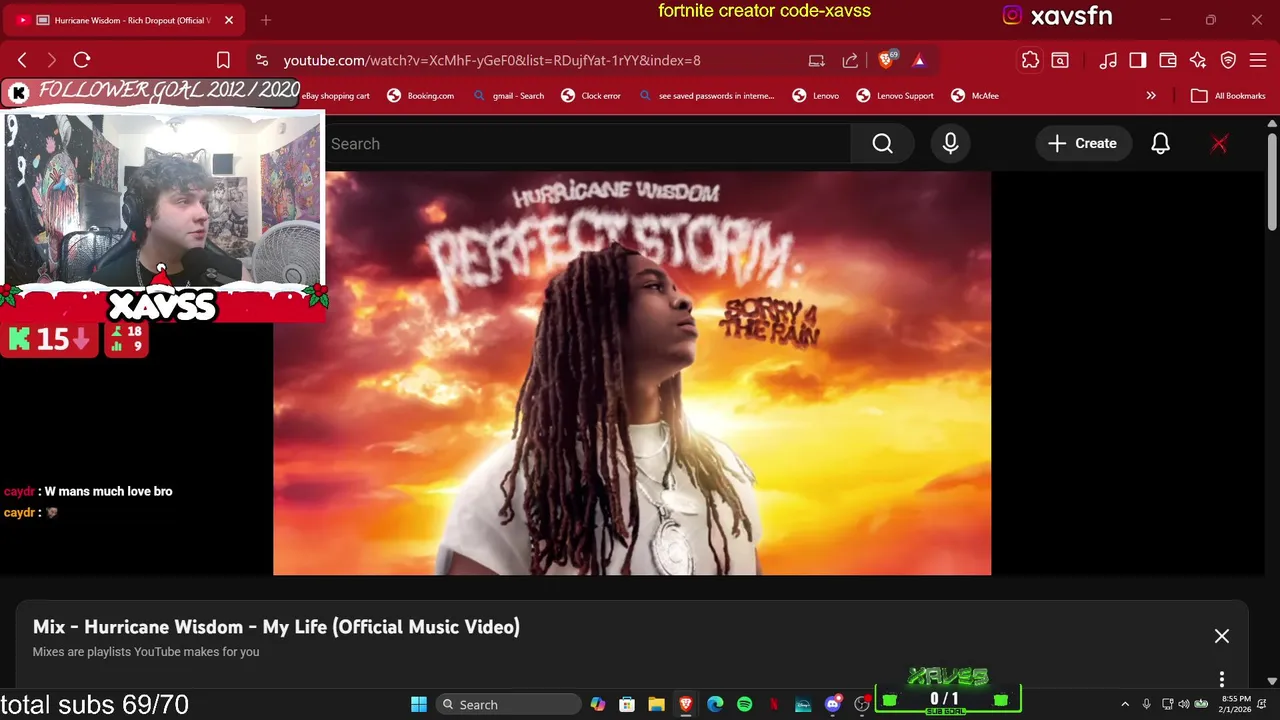Open Leo AI sparkle icon
1280x720 pixels.
coord(1198,60)
